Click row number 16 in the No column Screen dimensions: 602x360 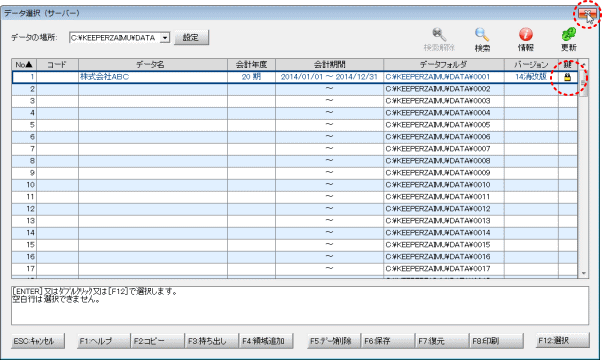[x=24, y=256]
